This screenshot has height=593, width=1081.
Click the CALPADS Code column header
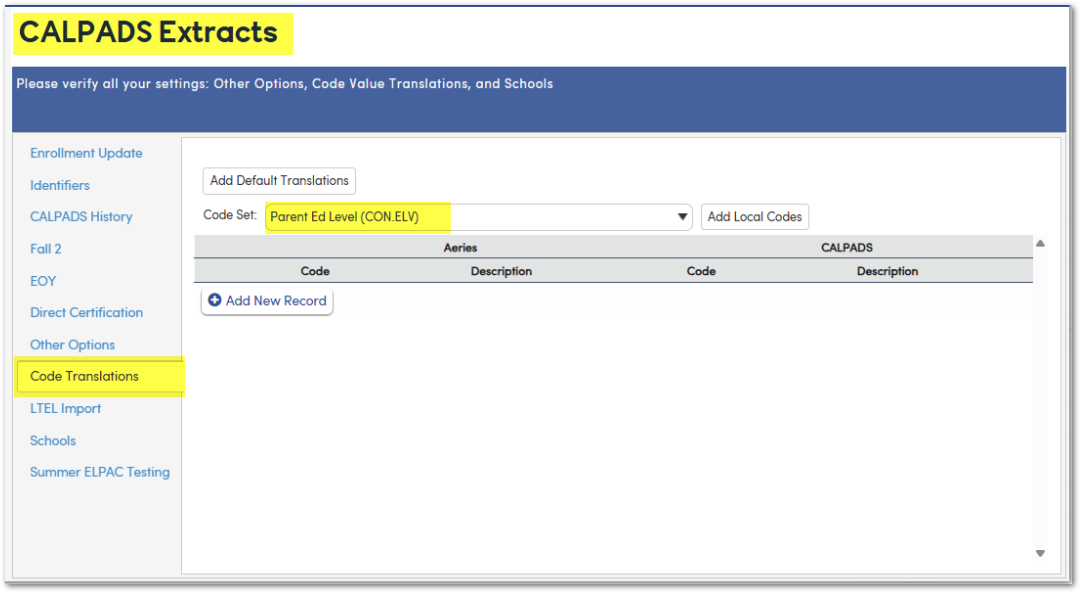(x=701, y=271)
